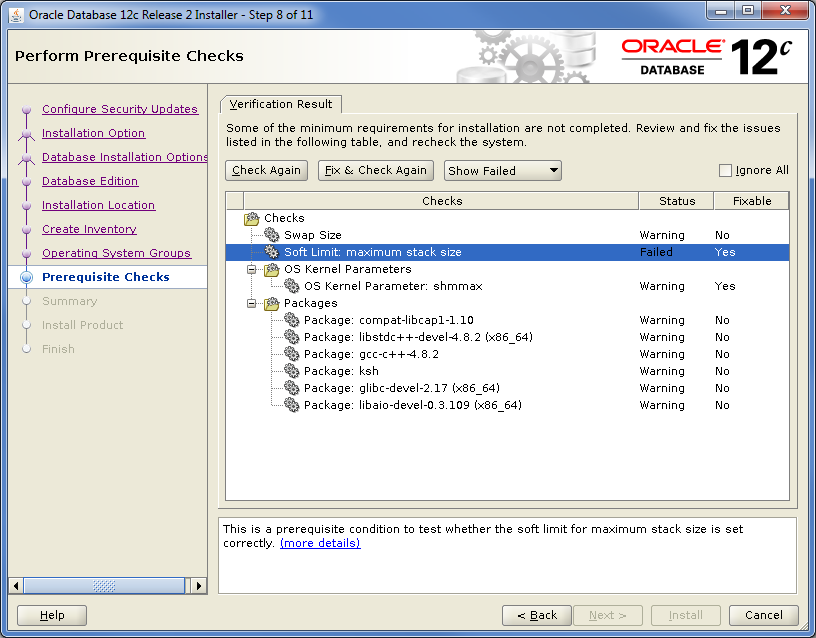Select Package: libaio-devel-0.3.109 row

pos(507,405)
